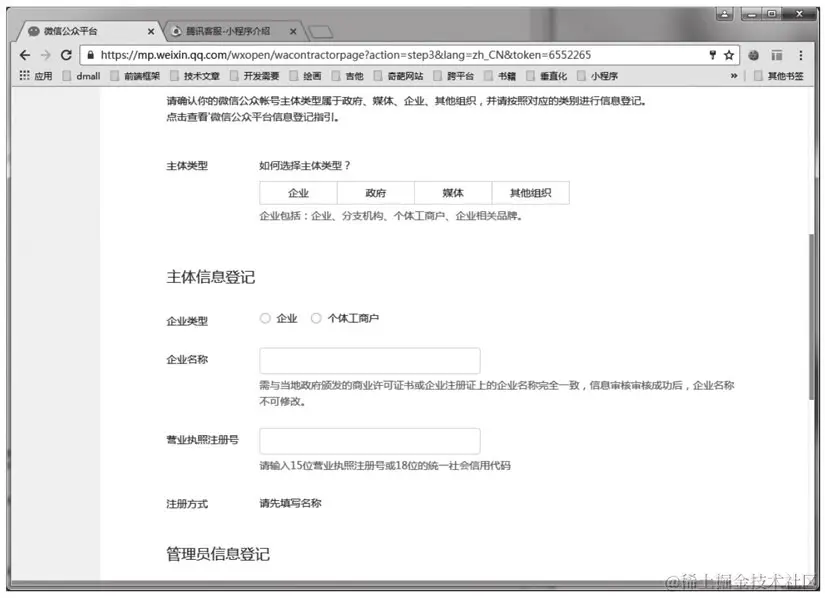The image size is (825, 598).
Task: Click the page refresh icon
Action: (x=66, y=56)
